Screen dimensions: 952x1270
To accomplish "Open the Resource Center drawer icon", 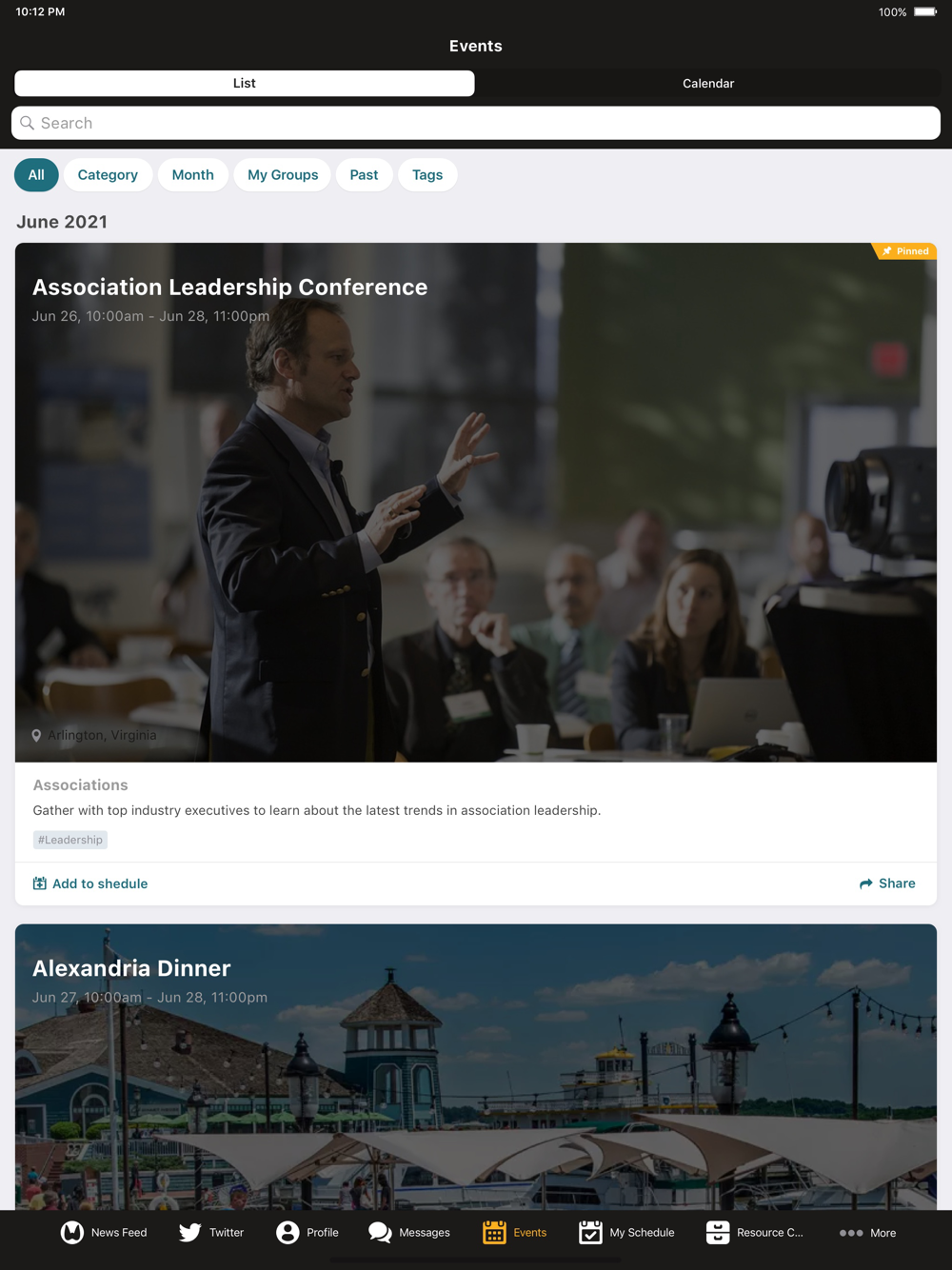I will click(718, 1232).
